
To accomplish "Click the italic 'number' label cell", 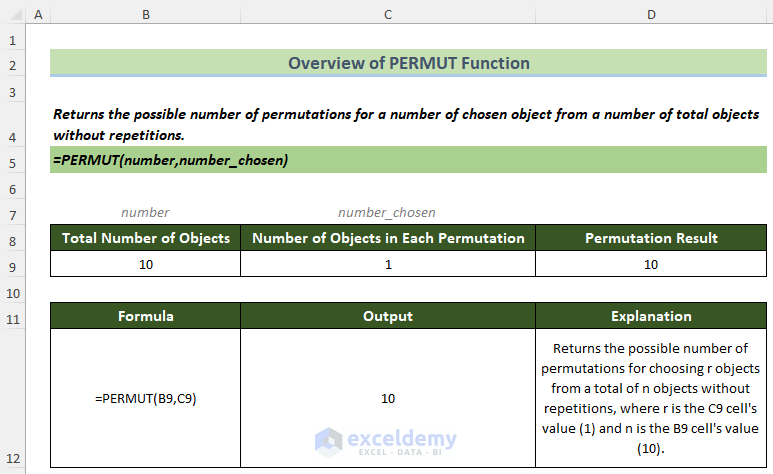I will (x=145, y=213).
